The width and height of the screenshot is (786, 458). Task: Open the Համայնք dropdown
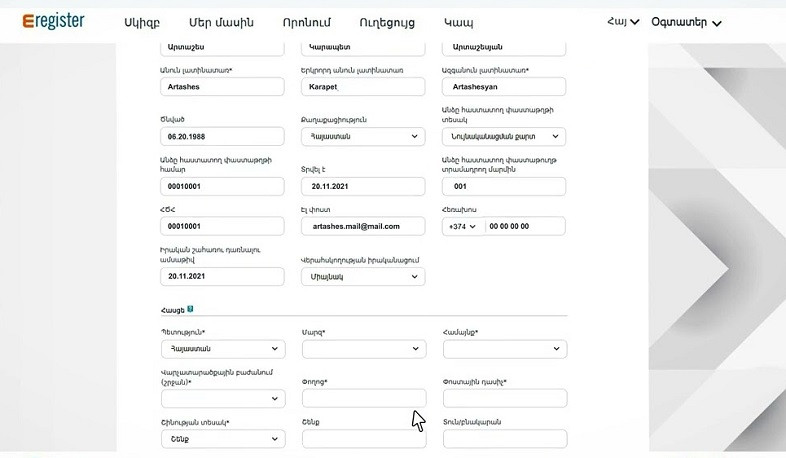click(x=504, y=349)
